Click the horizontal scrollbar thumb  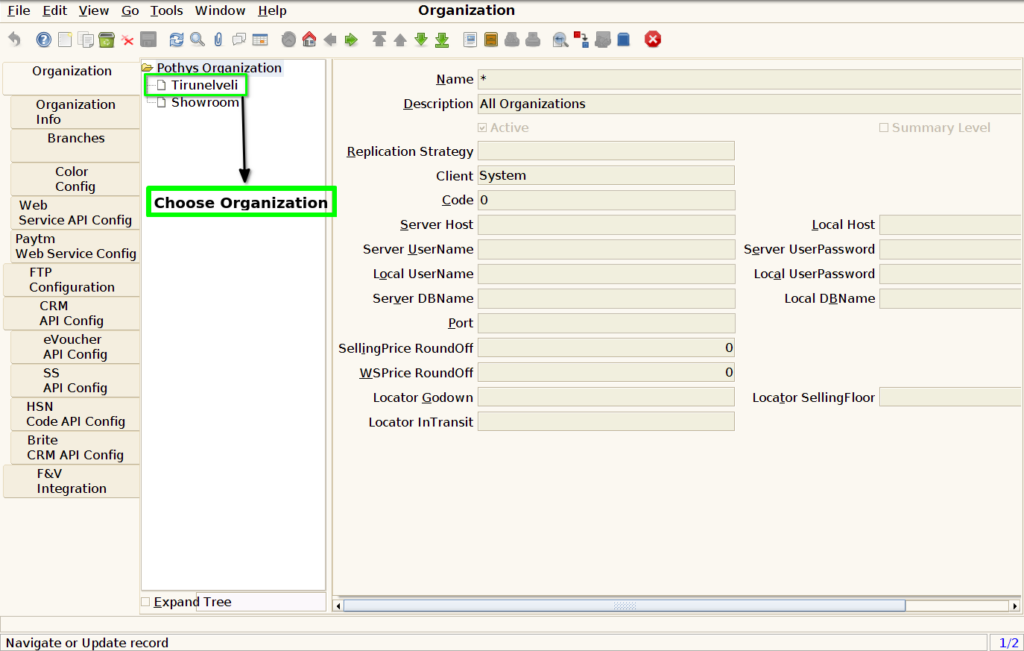(x=624, y=605)
